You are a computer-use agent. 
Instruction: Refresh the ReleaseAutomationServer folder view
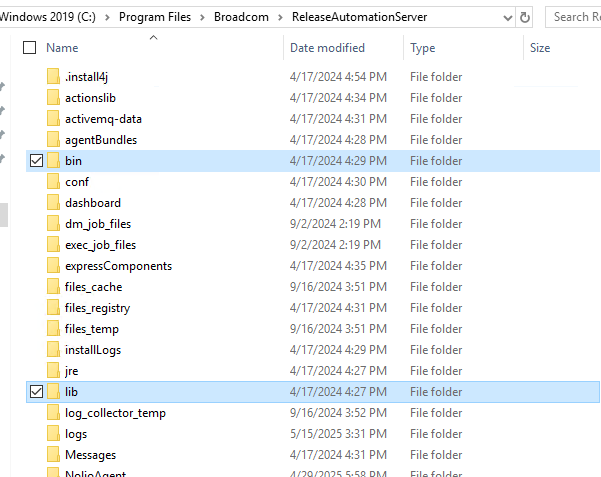click(x=525, y=17)
